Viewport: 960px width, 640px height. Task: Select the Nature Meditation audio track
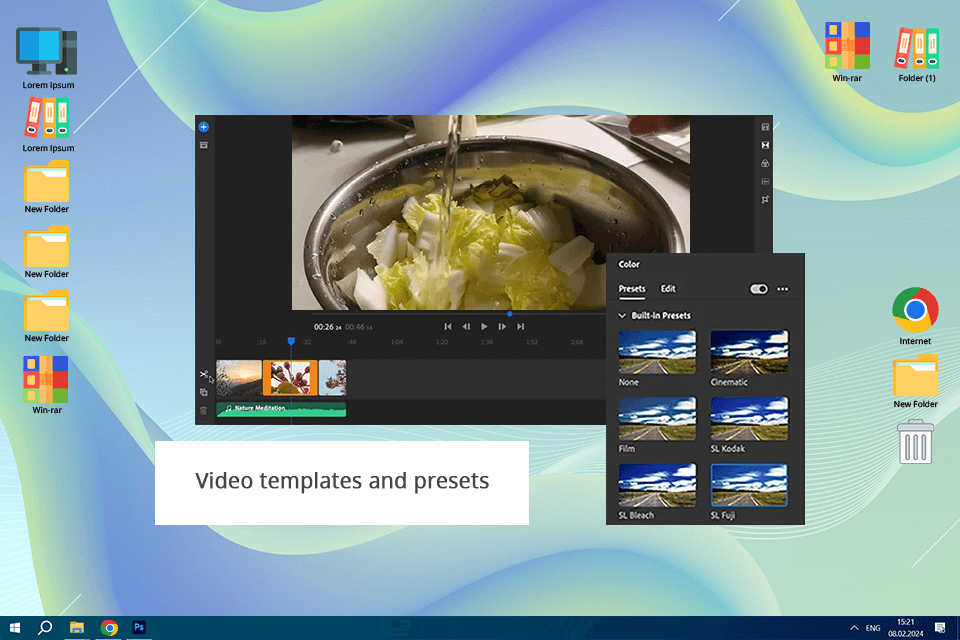coord(282,410)
